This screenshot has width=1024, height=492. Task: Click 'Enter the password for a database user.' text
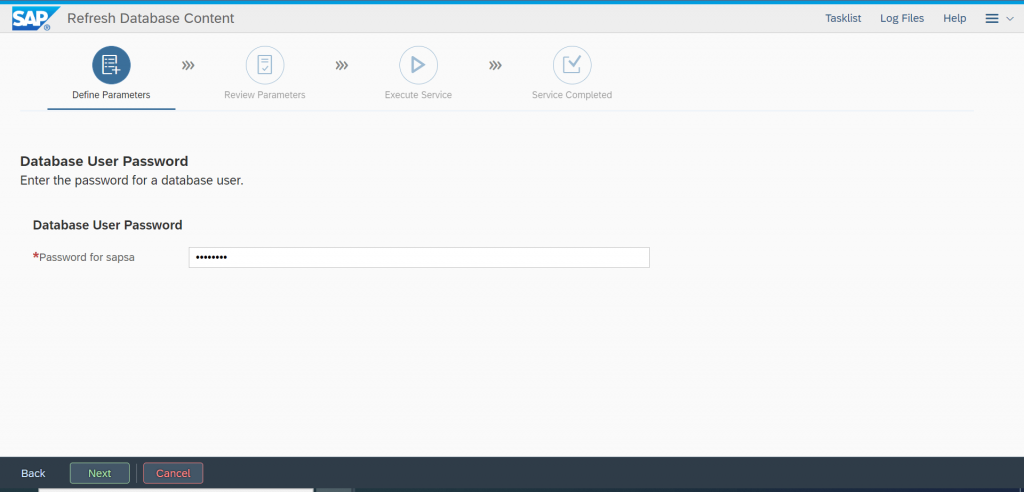tap(132, 180)
